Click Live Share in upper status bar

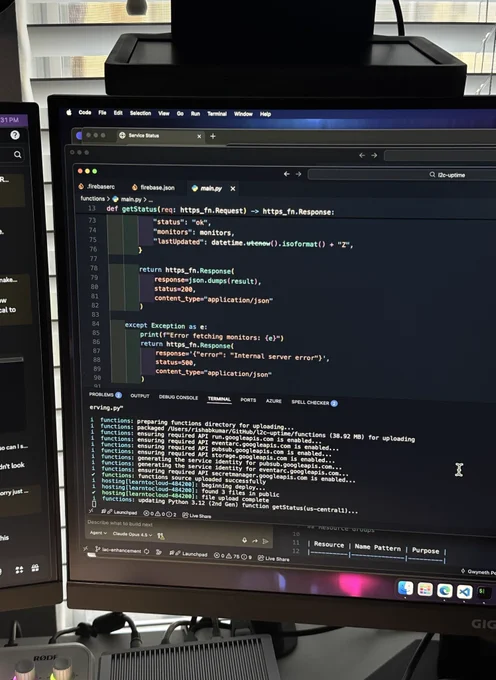197,515
